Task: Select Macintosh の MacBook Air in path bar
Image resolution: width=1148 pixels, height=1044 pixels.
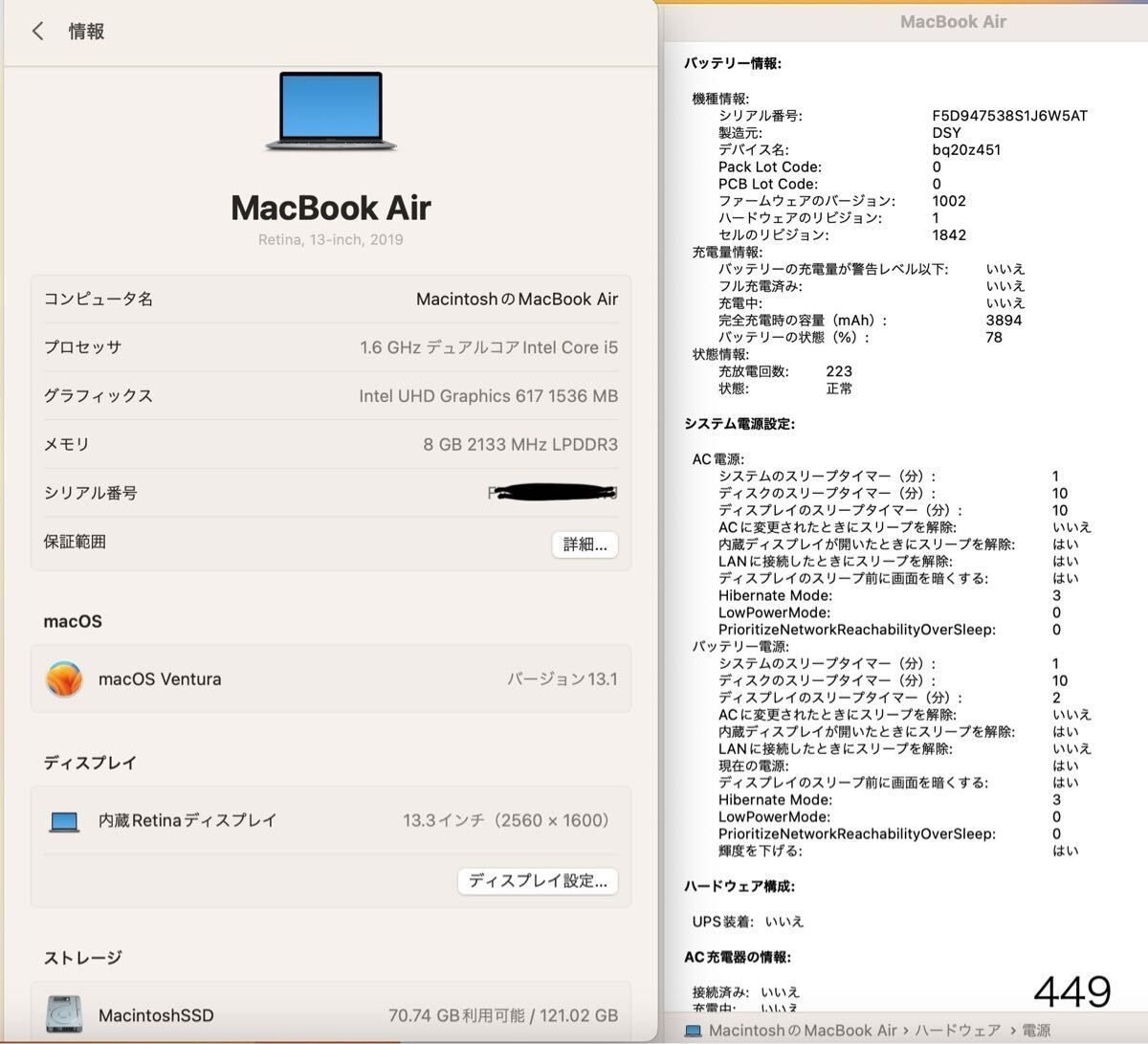Action: click(803, 1031)
